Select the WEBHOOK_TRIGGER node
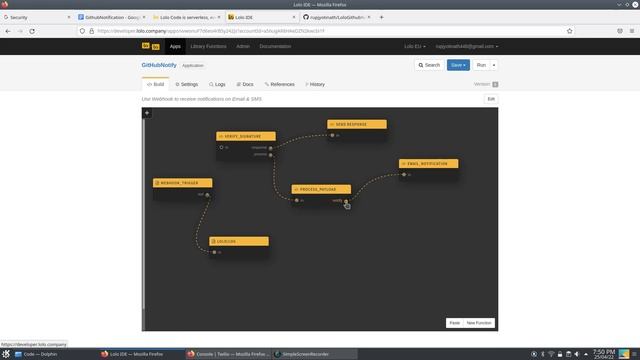 182,183
